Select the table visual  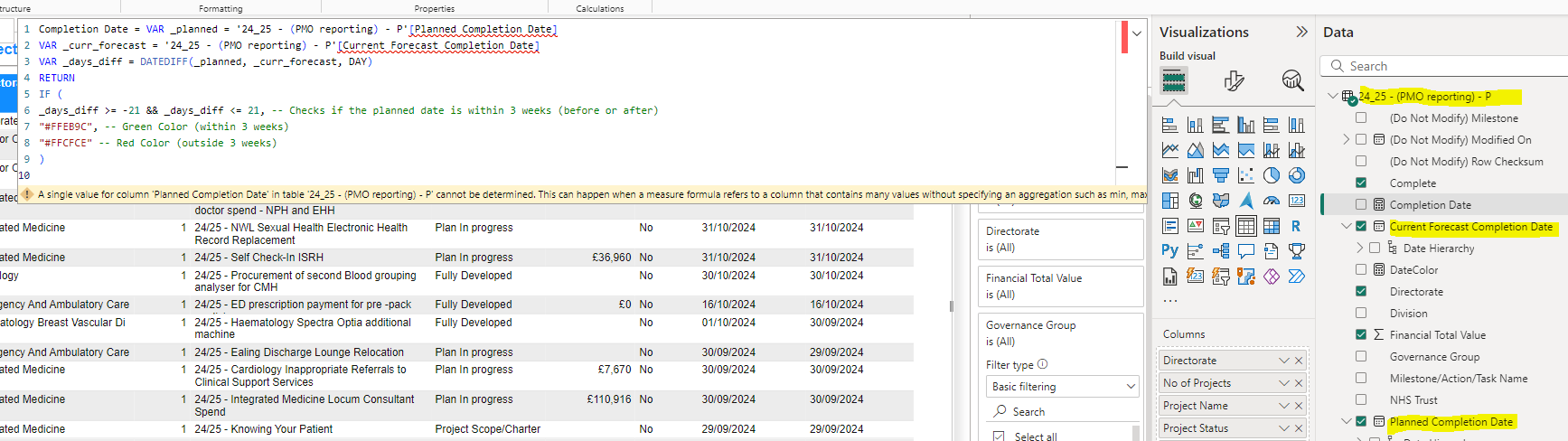tap(1245, 226)
